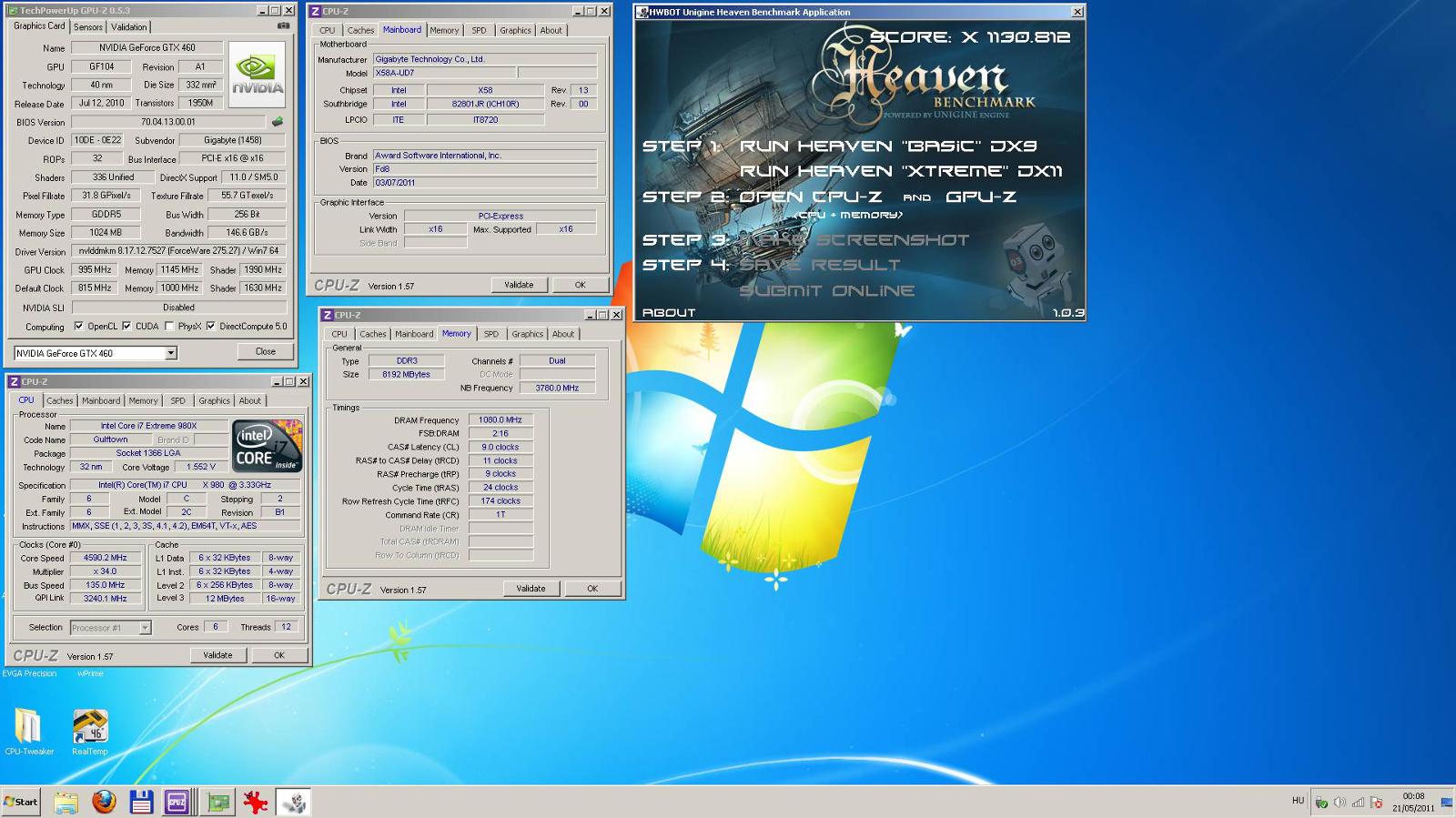Click Submit Online in the Heaven app
The width and height of the screenshot is (1456, 818).
827,290
